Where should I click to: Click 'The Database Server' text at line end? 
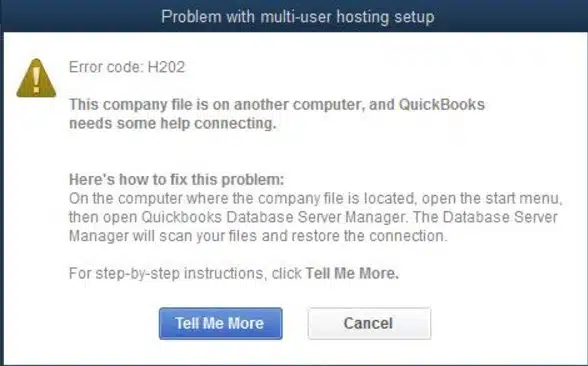click(x=486, y=217)
